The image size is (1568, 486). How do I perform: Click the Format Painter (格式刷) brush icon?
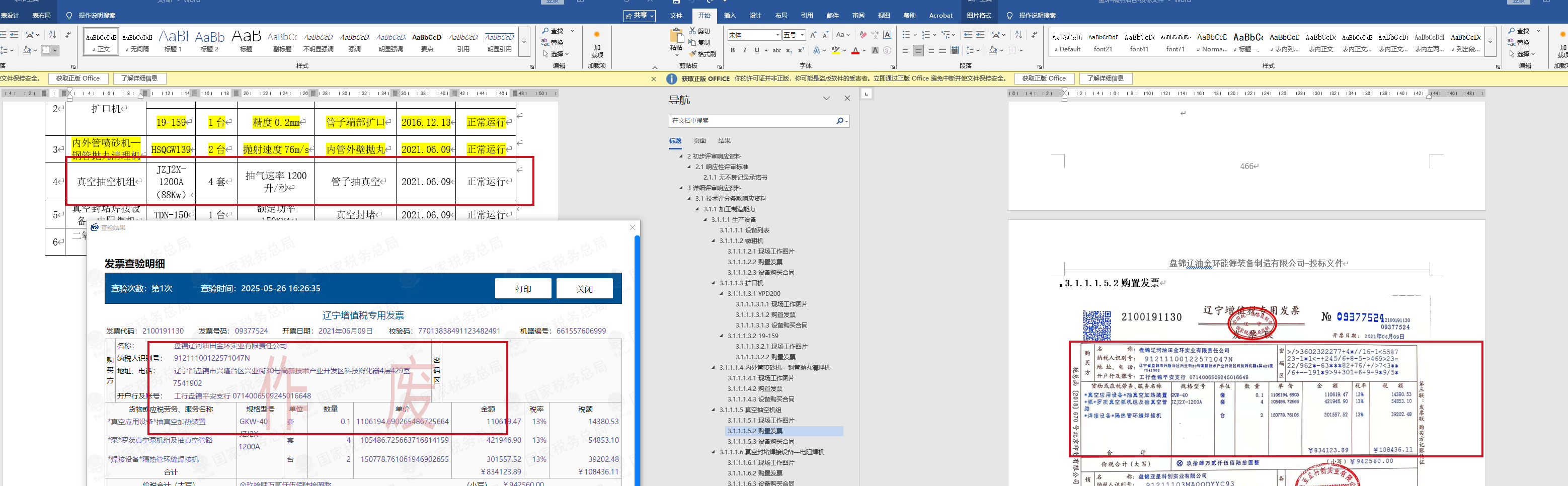pyautogui.click(x=693, y=54)
